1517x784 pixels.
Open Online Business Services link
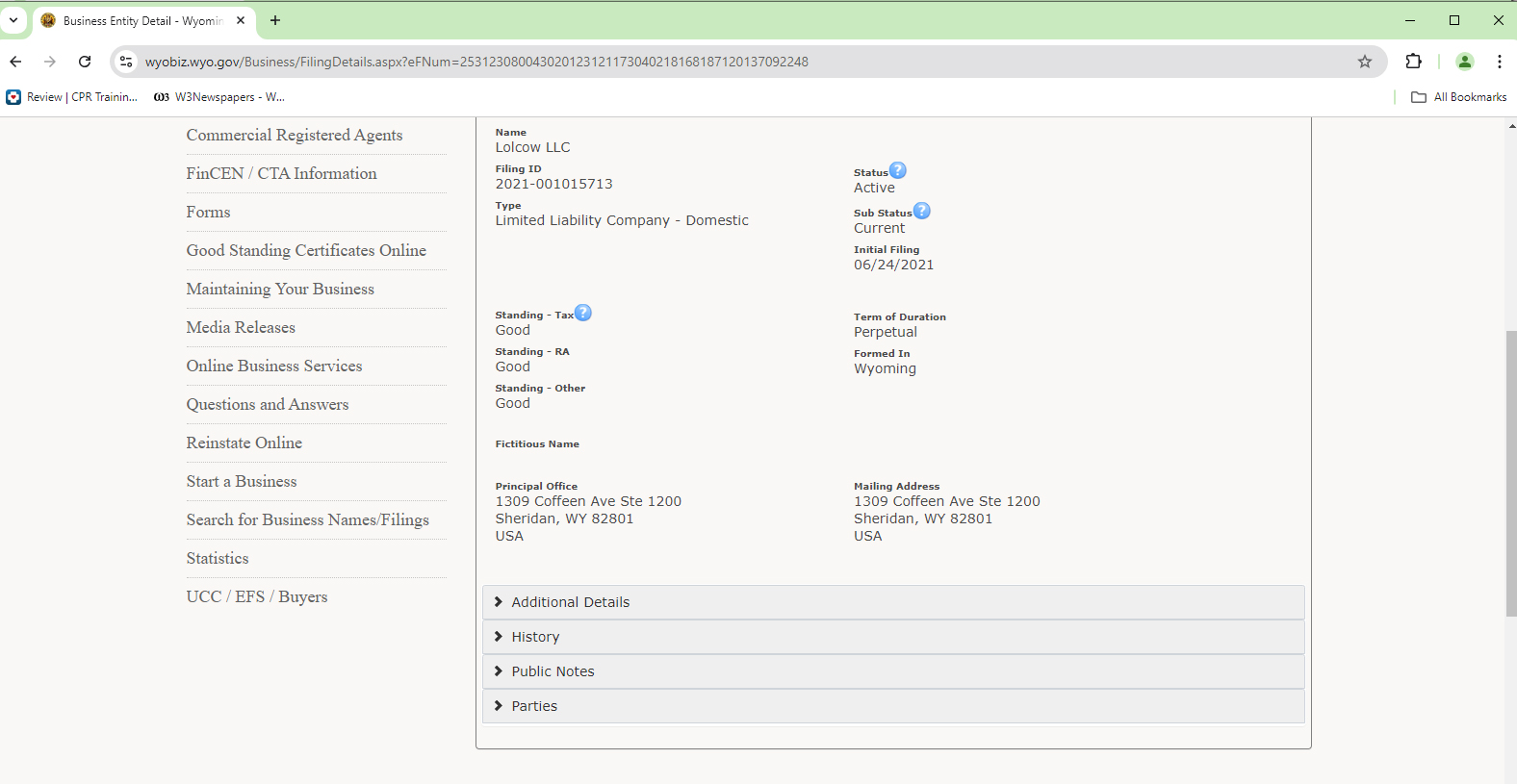click(x=274, y=366)
